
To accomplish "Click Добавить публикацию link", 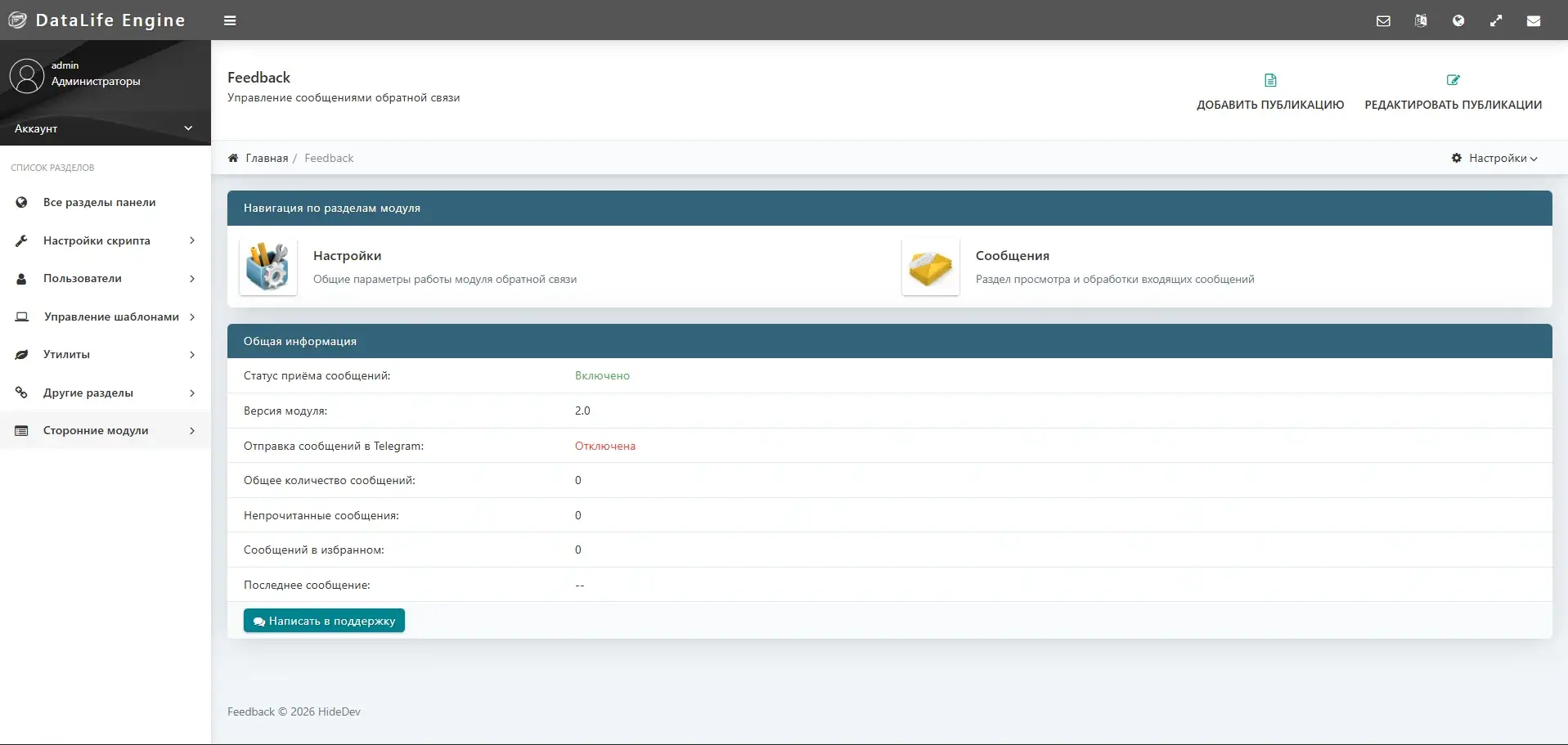I will point(1270,92).
